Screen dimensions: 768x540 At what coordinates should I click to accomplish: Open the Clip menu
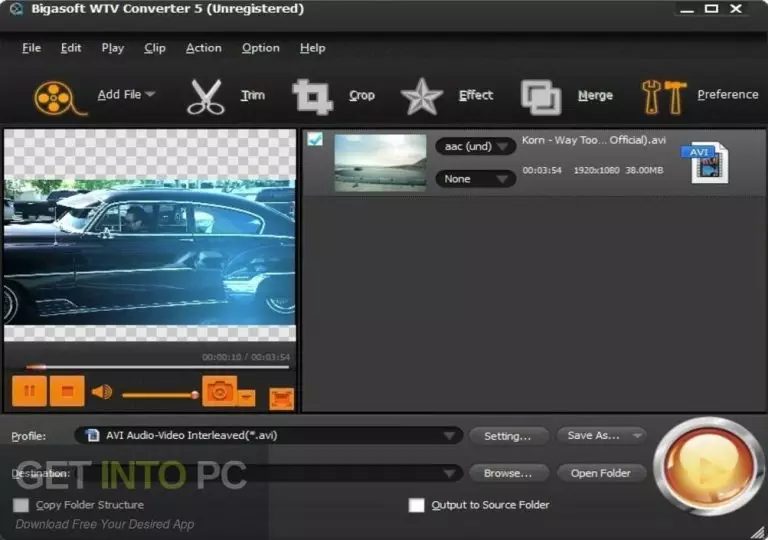tap(155, 48)
